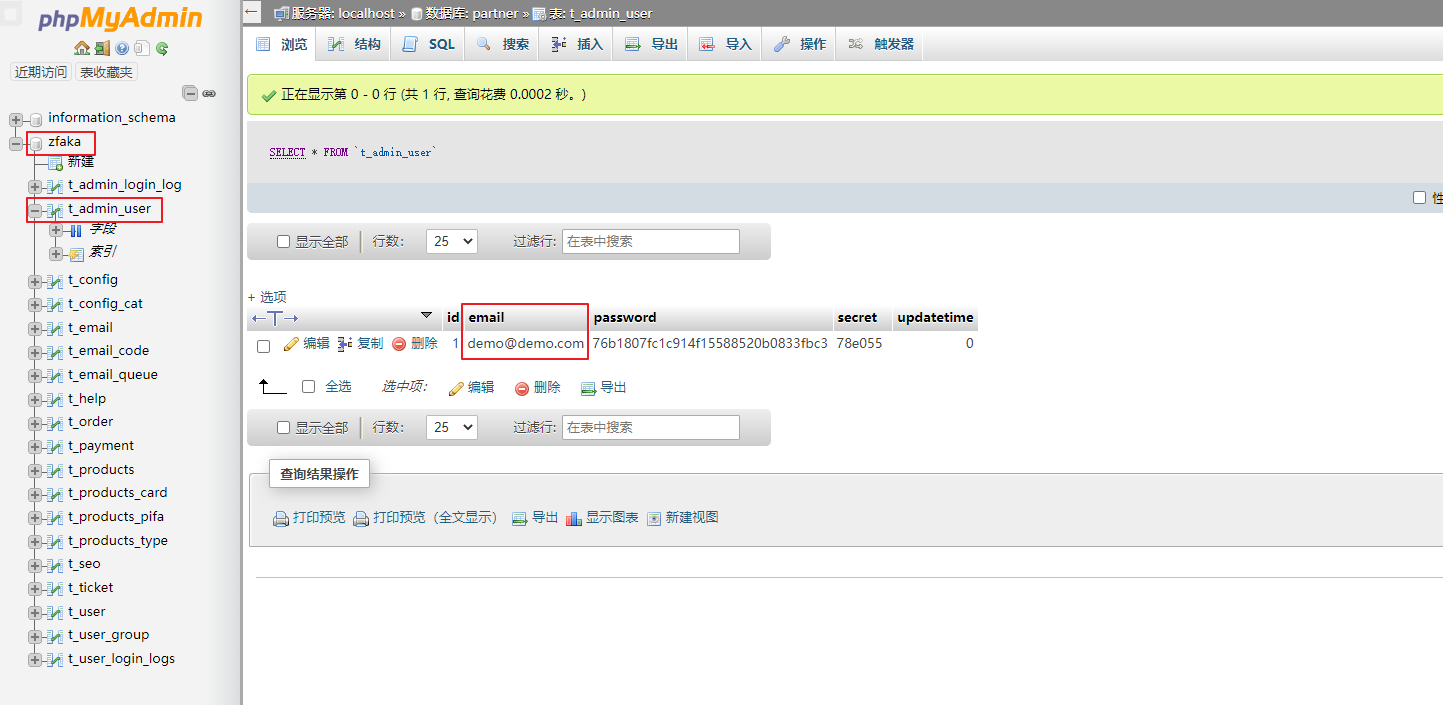
Task: Collapse all navigation tree items
Action: pyautogui.click(x=190, y=93)
